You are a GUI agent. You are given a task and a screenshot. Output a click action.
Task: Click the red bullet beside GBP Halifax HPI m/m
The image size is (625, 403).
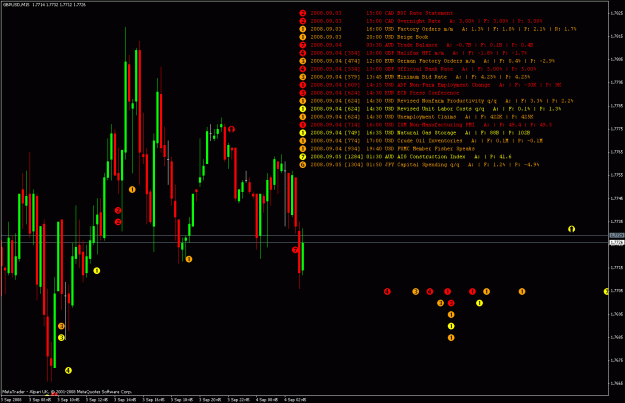pyautogui.click(x=303, y=53)
